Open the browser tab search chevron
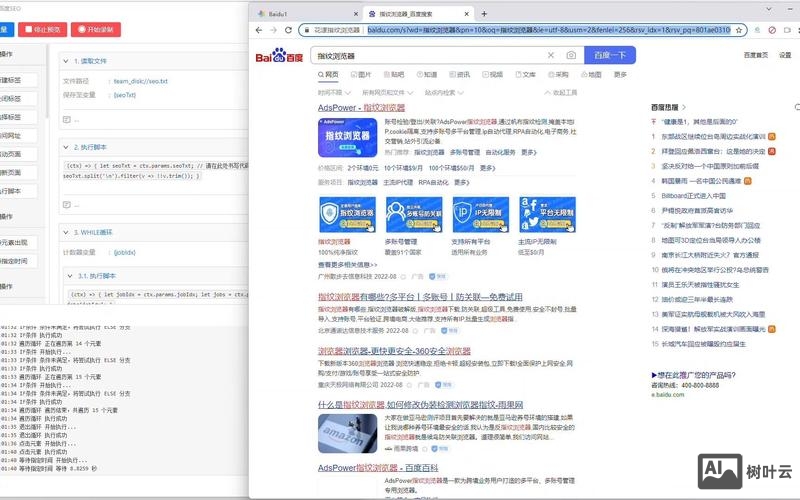Image resolution: width=800 pixels, height=500 pixels. point(768,9)
